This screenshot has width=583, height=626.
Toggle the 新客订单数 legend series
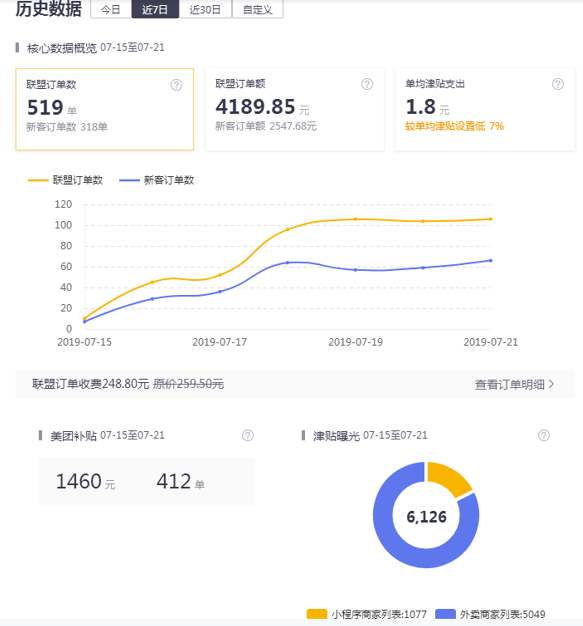point(157,180)
